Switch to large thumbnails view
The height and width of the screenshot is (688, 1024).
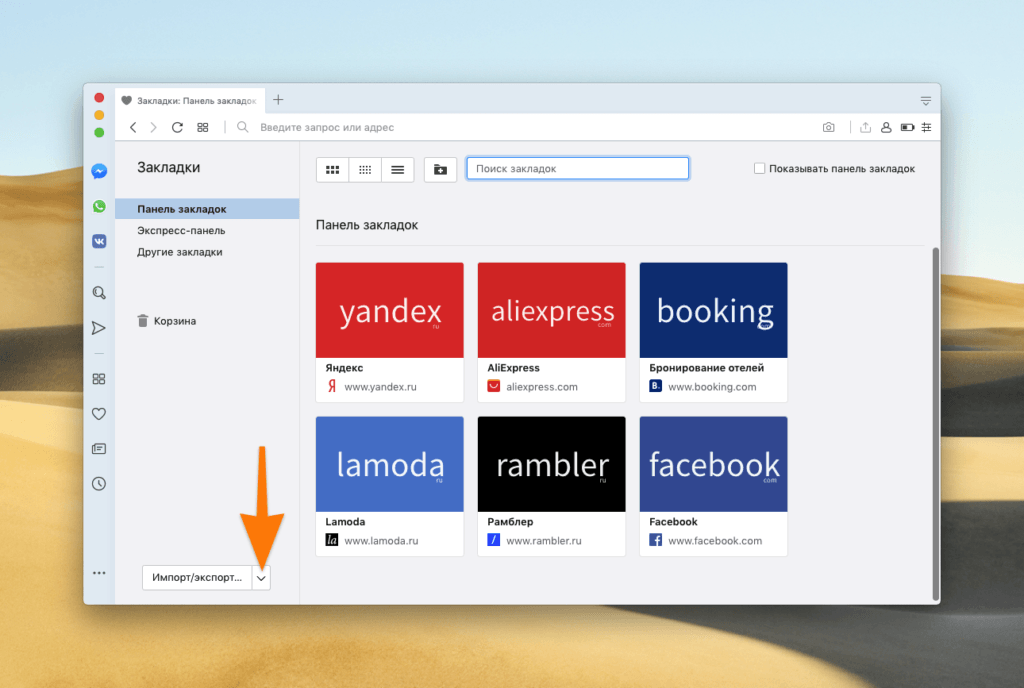(332, 170)
